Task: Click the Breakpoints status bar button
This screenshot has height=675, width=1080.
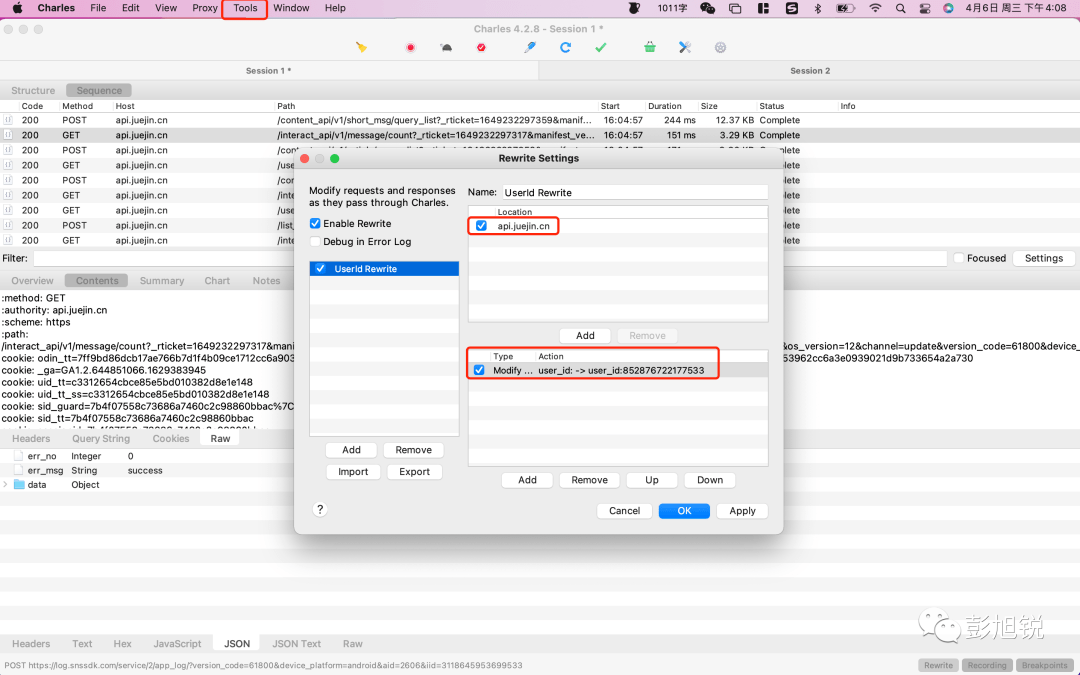Action: coord(1045,665)
